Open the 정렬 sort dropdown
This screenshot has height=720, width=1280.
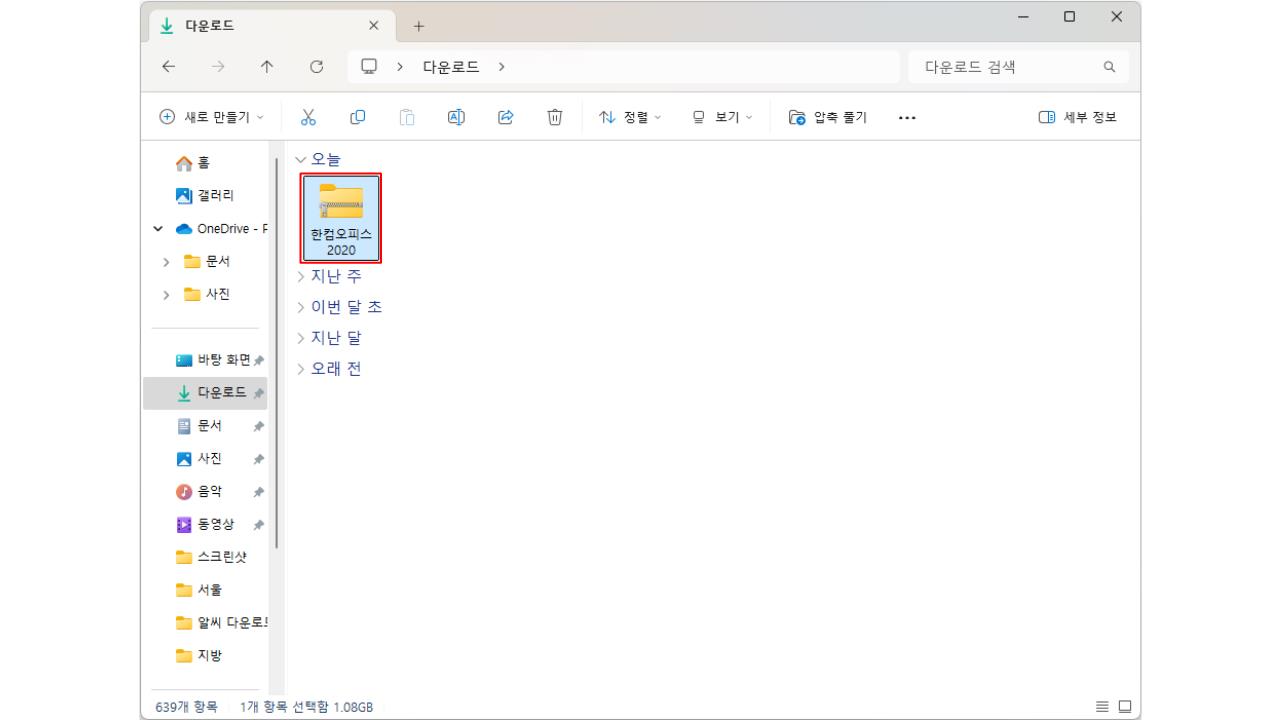pyautogui.click(x=629, y=116)
